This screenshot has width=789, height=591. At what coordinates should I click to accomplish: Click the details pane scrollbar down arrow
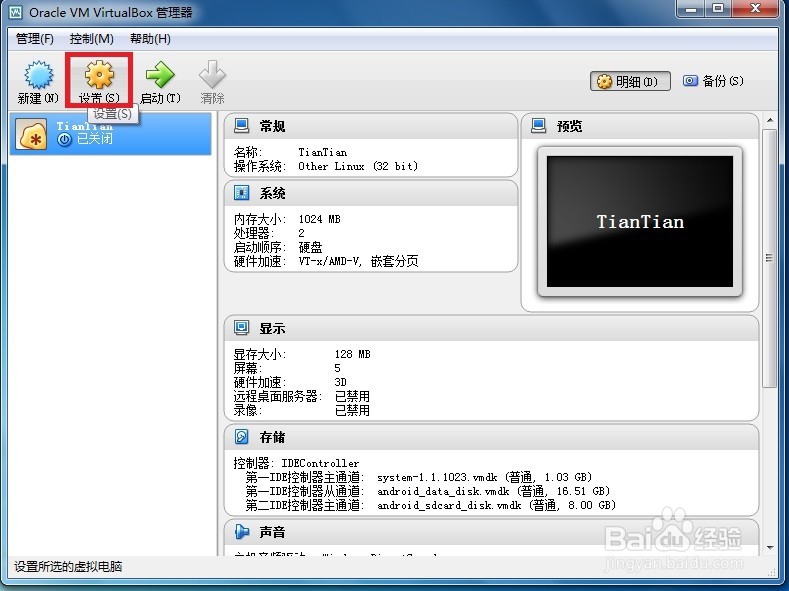pos(769,548)
